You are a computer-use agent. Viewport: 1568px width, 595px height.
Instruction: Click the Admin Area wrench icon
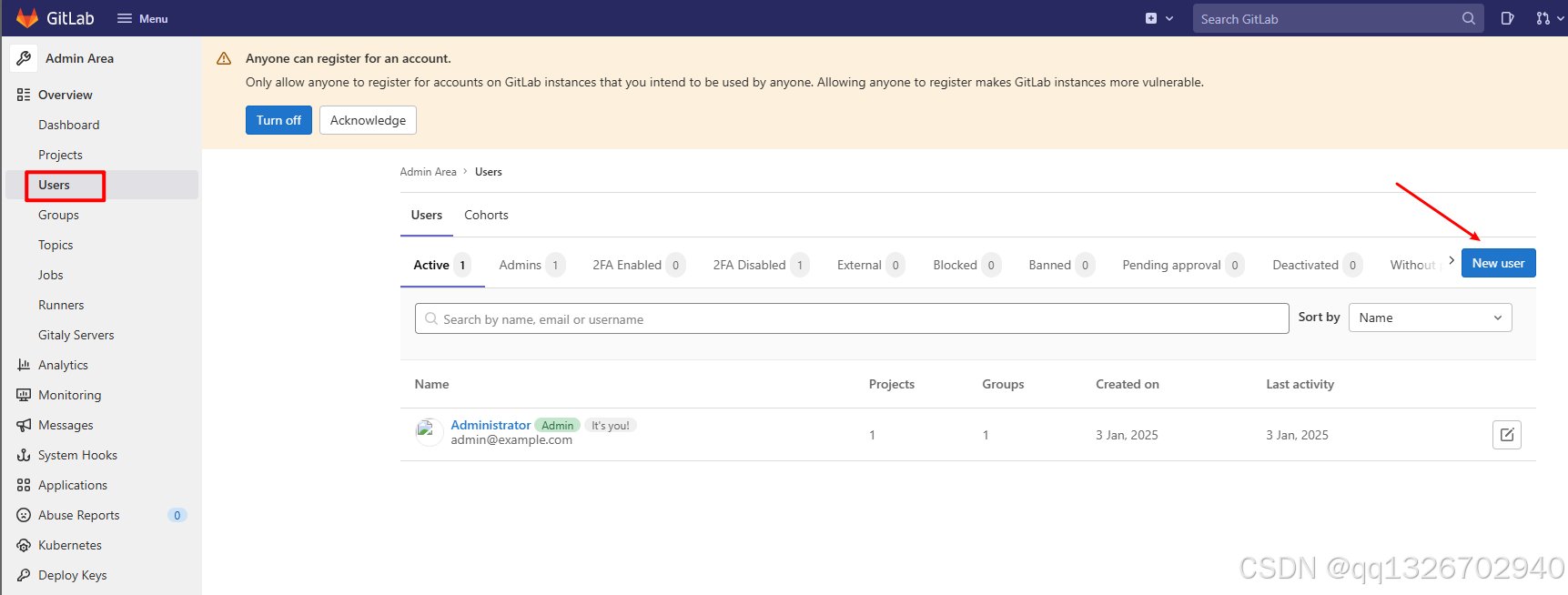tap(24, 58)
